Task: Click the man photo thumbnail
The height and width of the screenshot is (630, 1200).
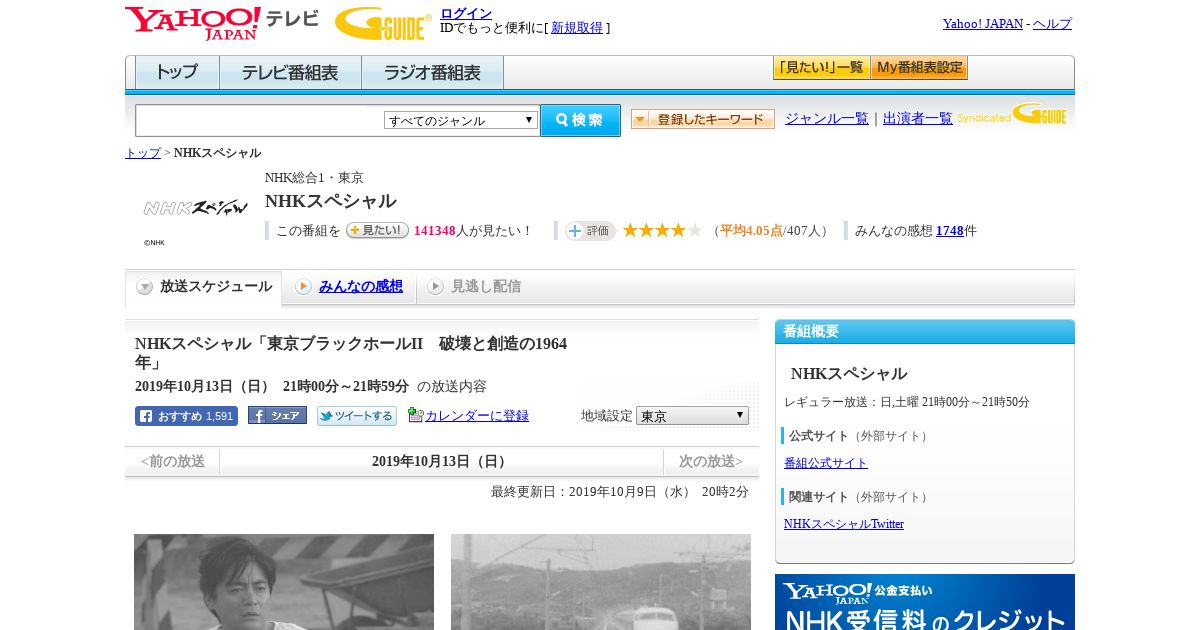Action: [284, 582]
